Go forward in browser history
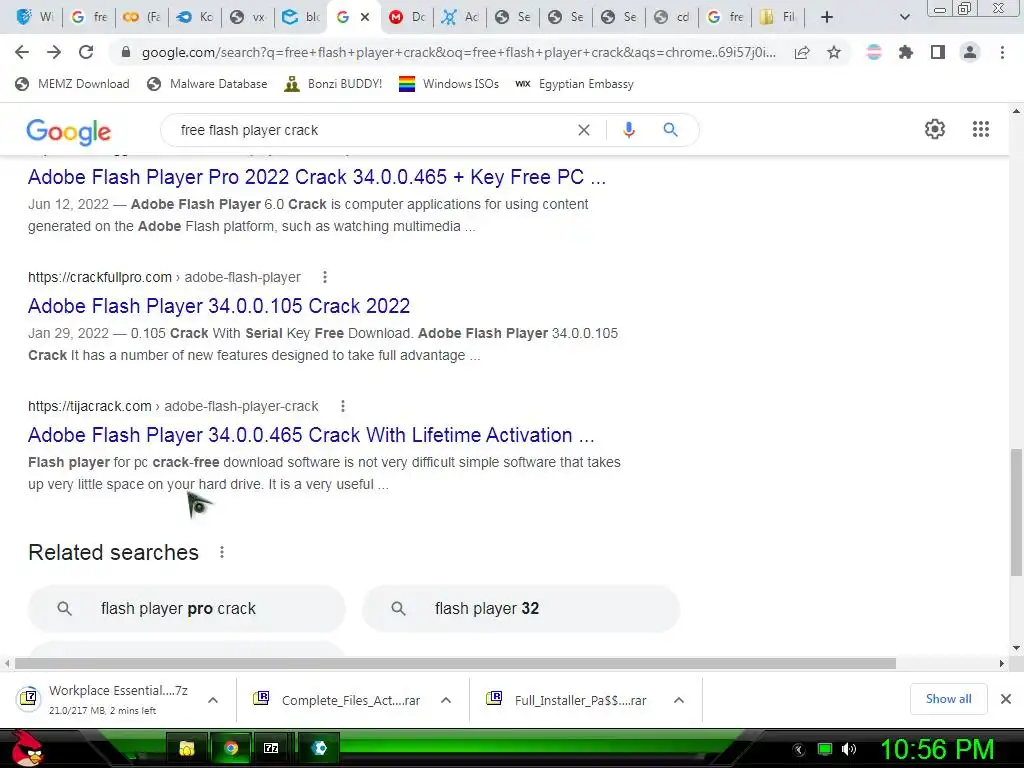This screenshot has width=1024, height=768. (54, 52)
